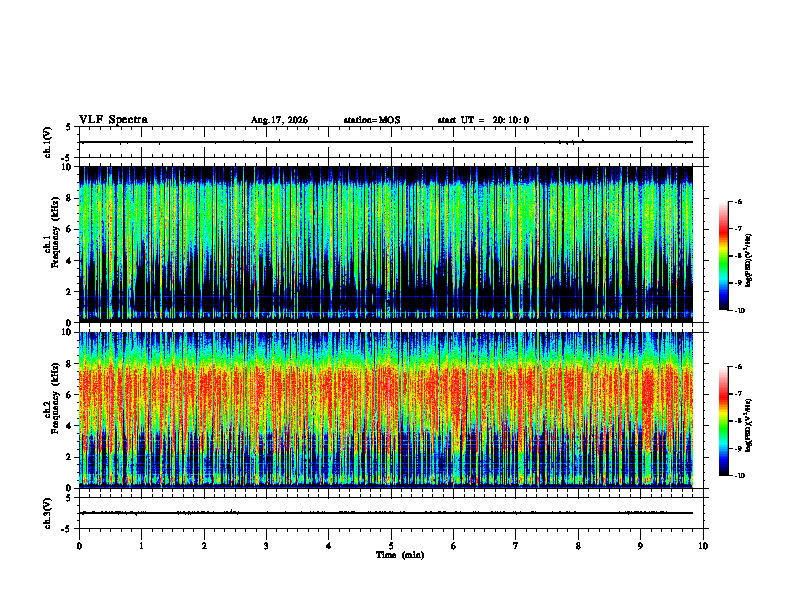Image resolution: width=792 pixels, height=612 pixels.
Task: Click time axis tick label 10 at the right end
Action: [703, 546]
